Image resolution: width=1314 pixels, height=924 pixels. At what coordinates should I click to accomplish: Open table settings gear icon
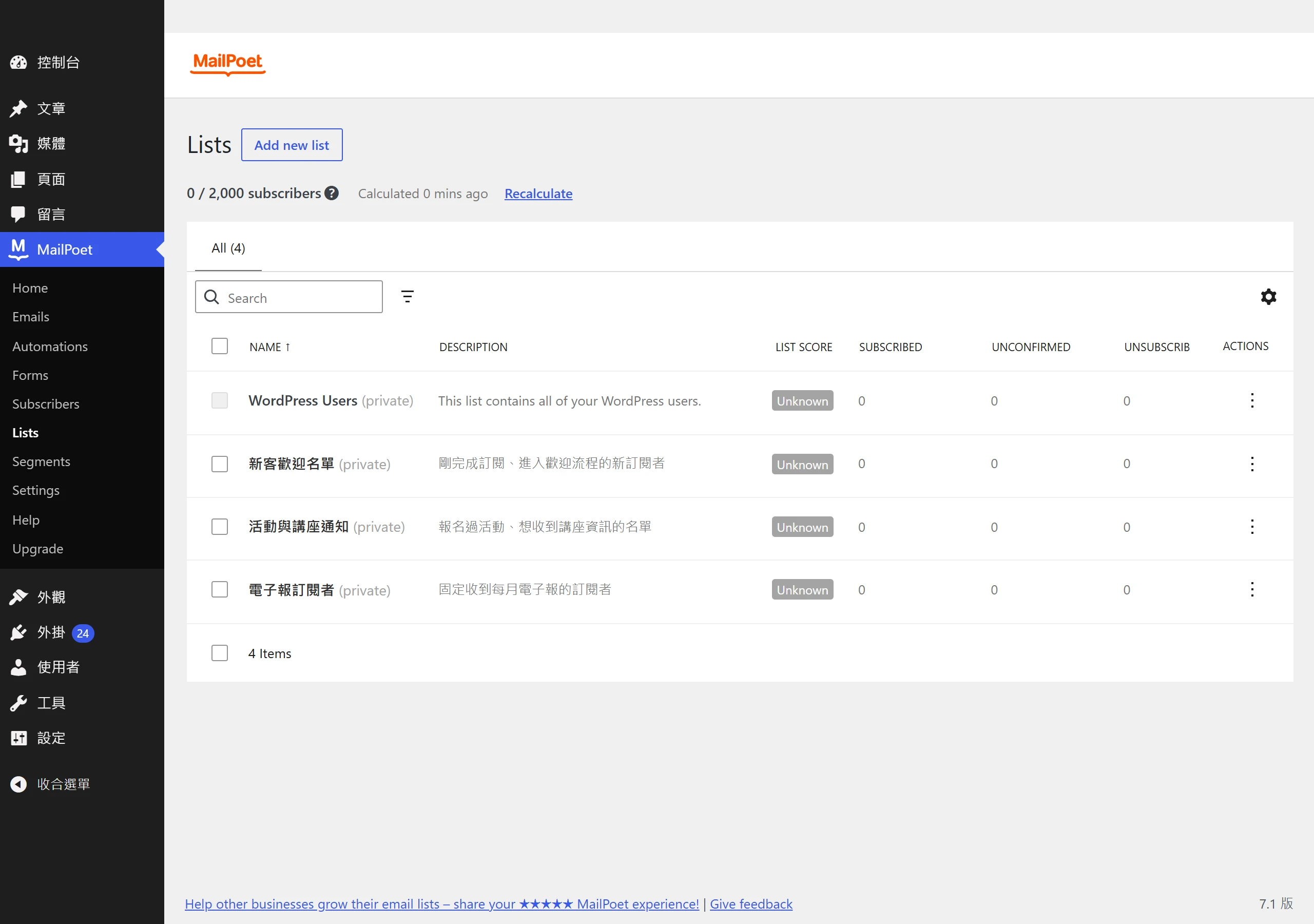[x=1269, y=297]
